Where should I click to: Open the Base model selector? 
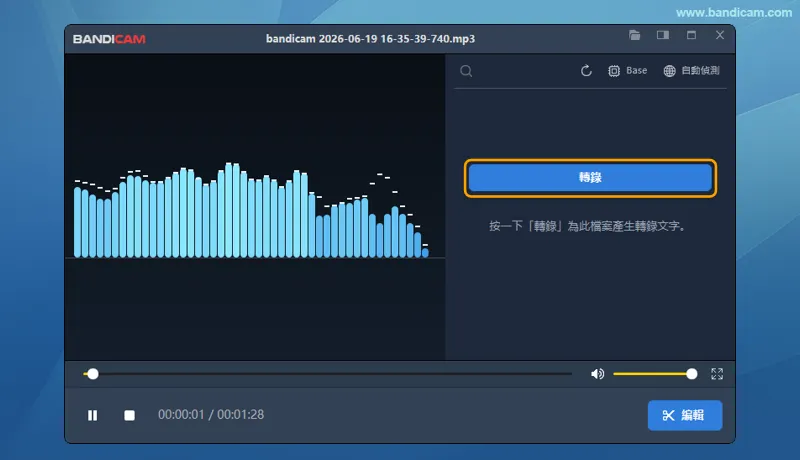click(628, 71)
